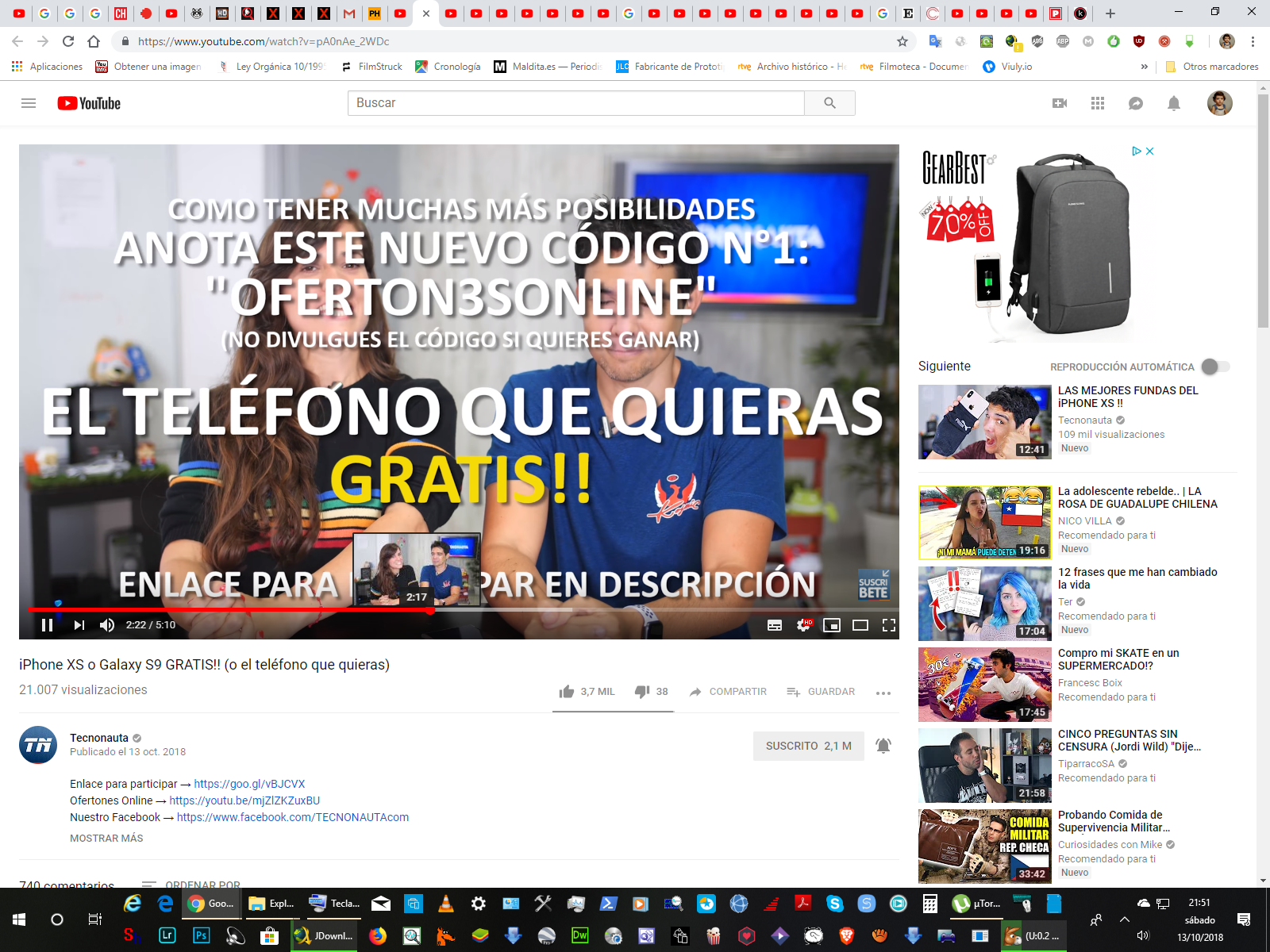Click the Compartir share button
This screenshot has height=952, width=1270.
point(729,692)
